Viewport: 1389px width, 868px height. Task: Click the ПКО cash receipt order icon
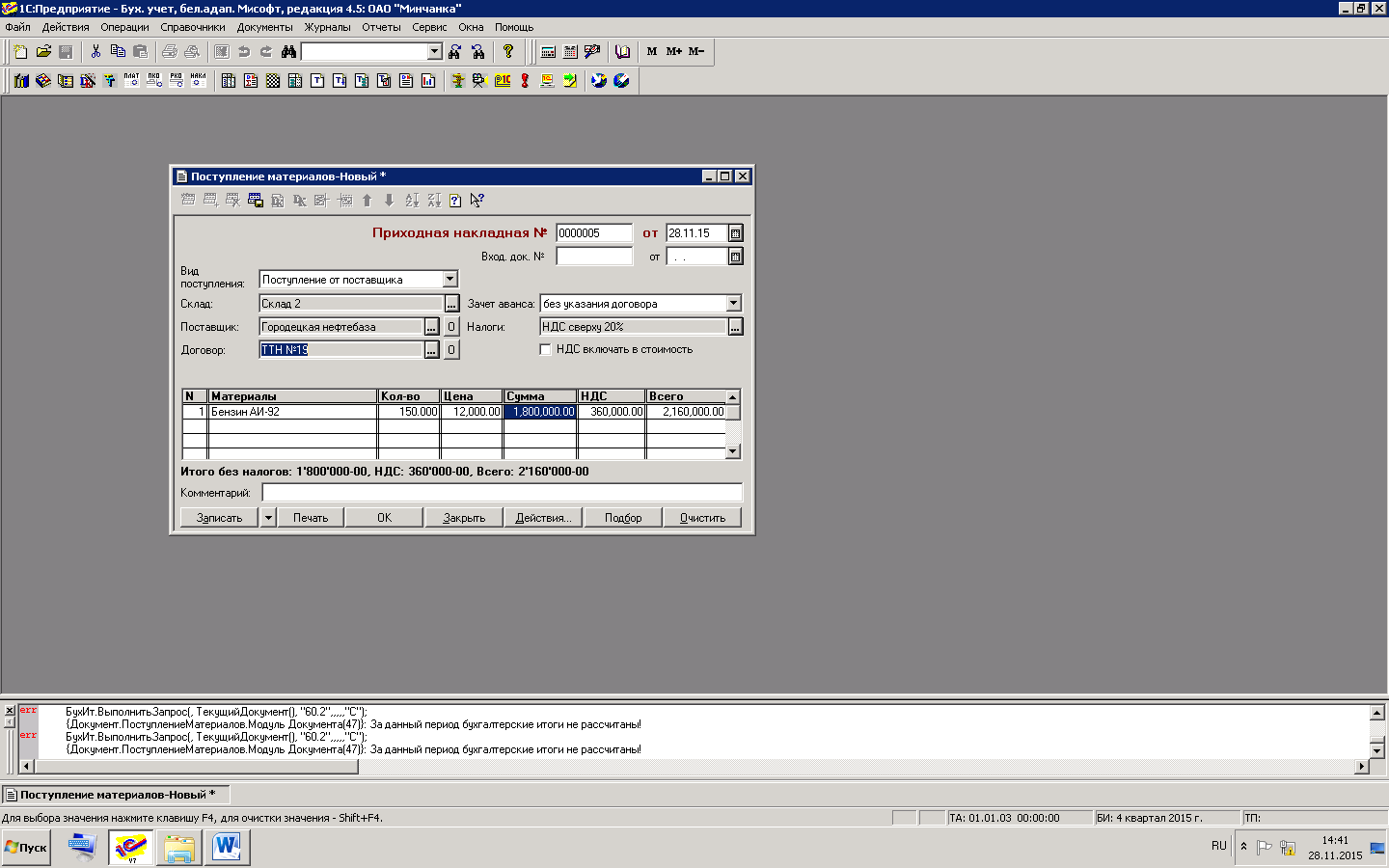coord(153,80)
